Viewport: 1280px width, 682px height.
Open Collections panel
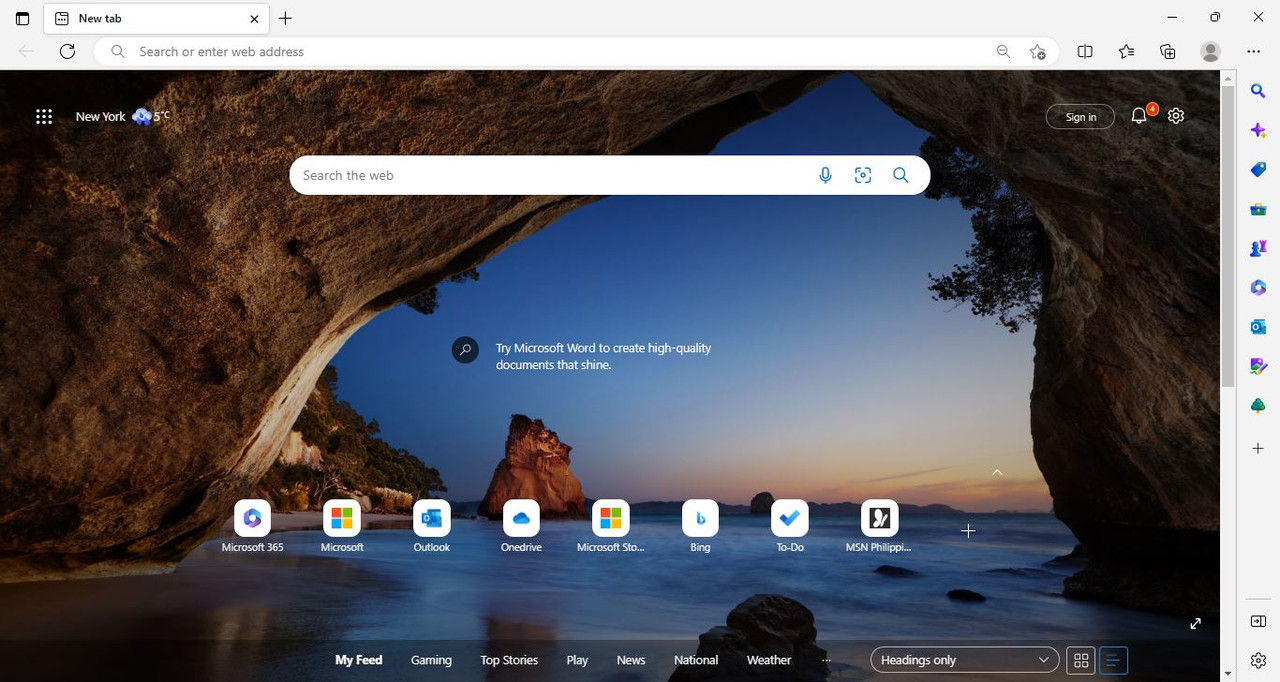coord(1168,51)
